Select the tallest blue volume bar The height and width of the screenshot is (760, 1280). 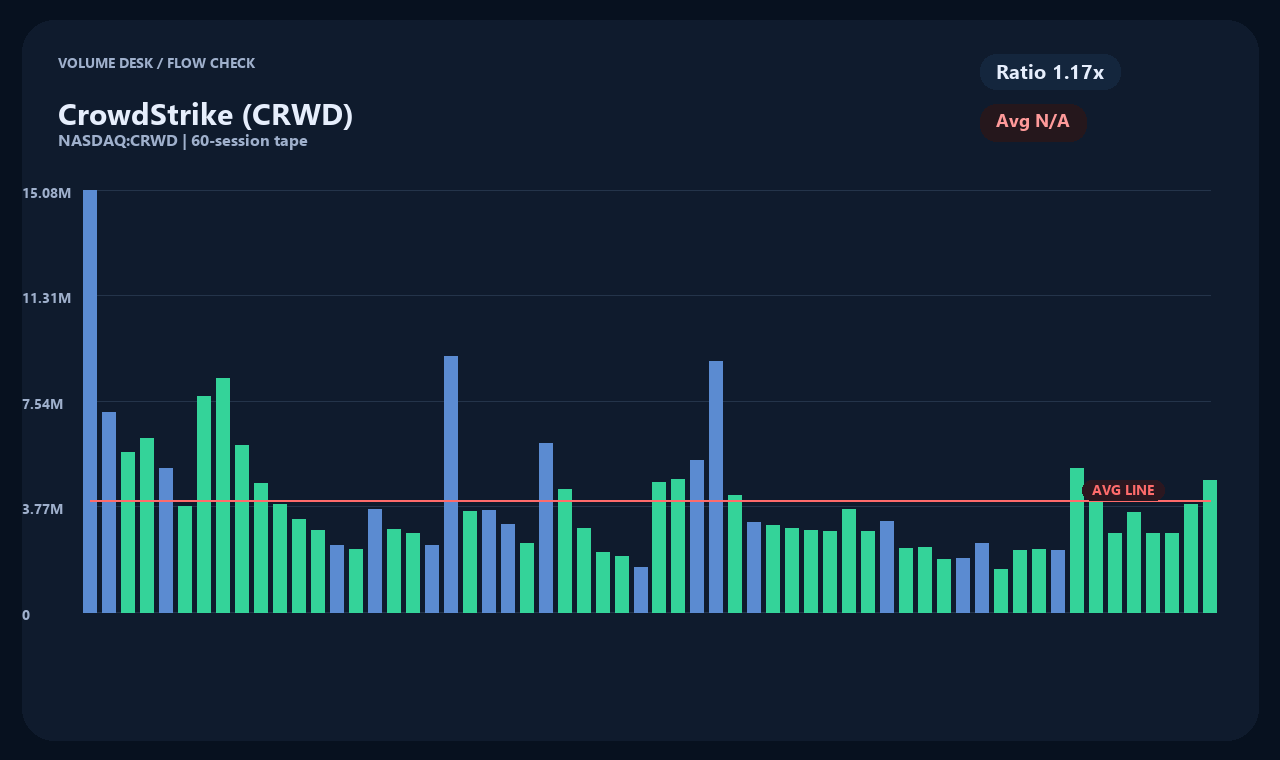click(x=90, y=401)
